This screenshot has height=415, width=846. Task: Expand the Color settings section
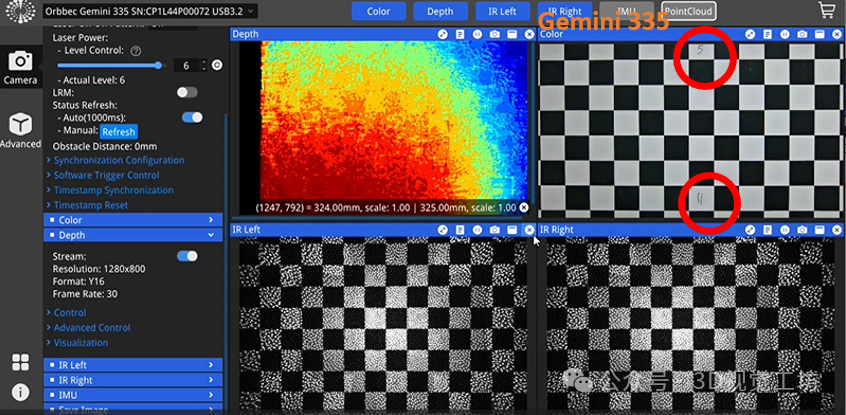(x=133, y=220)
